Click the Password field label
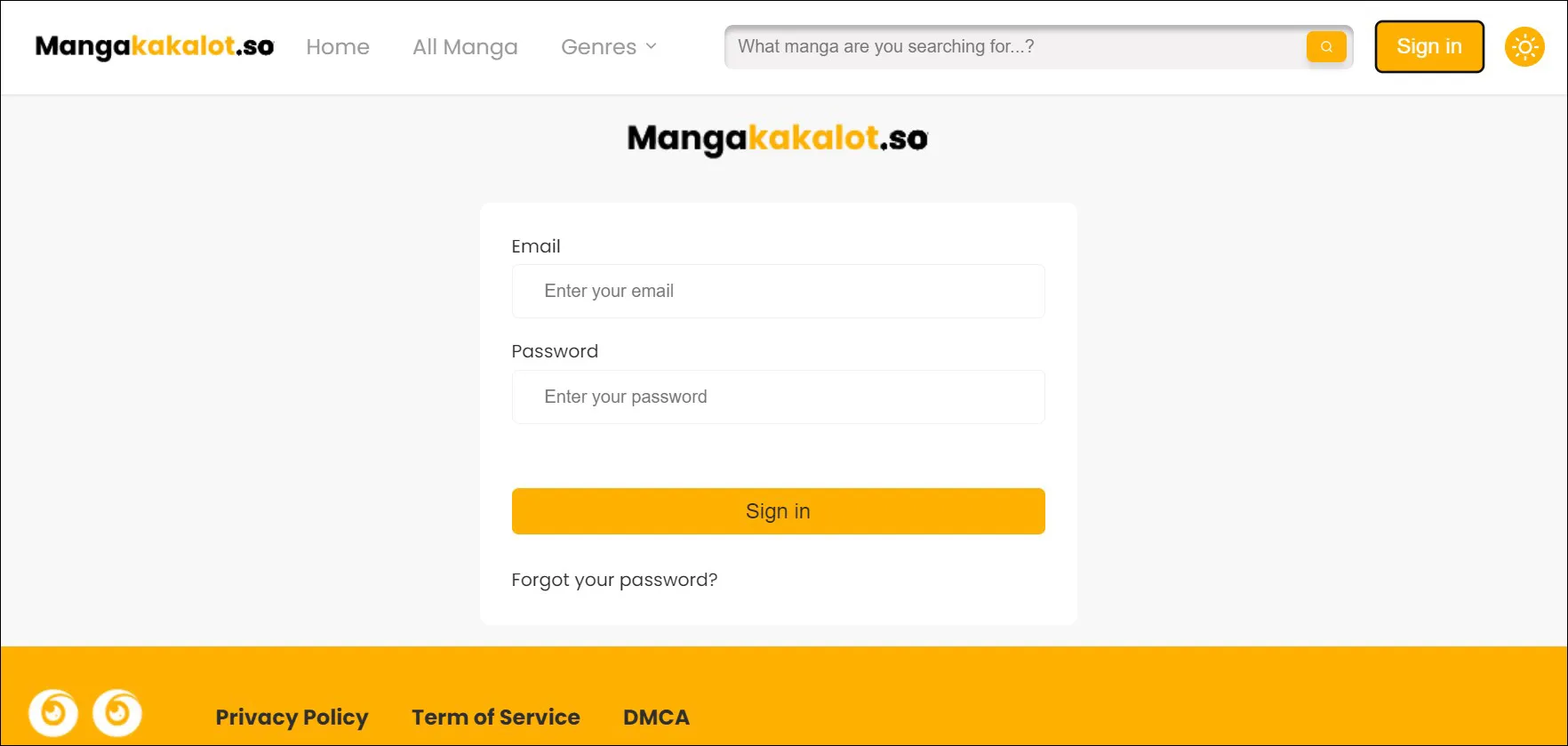The height and width of the screenshot is (746, 1568). (555, 351)
